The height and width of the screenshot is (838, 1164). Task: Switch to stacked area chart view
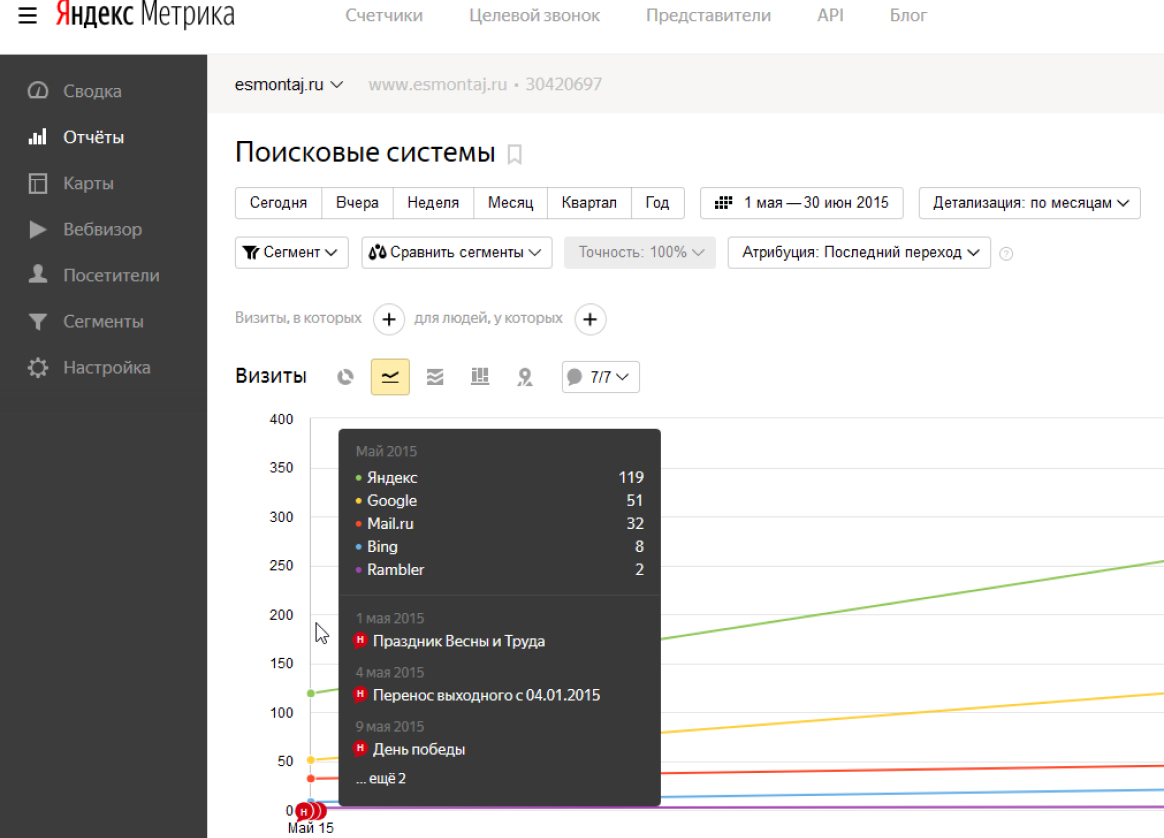tap(435, 377)
